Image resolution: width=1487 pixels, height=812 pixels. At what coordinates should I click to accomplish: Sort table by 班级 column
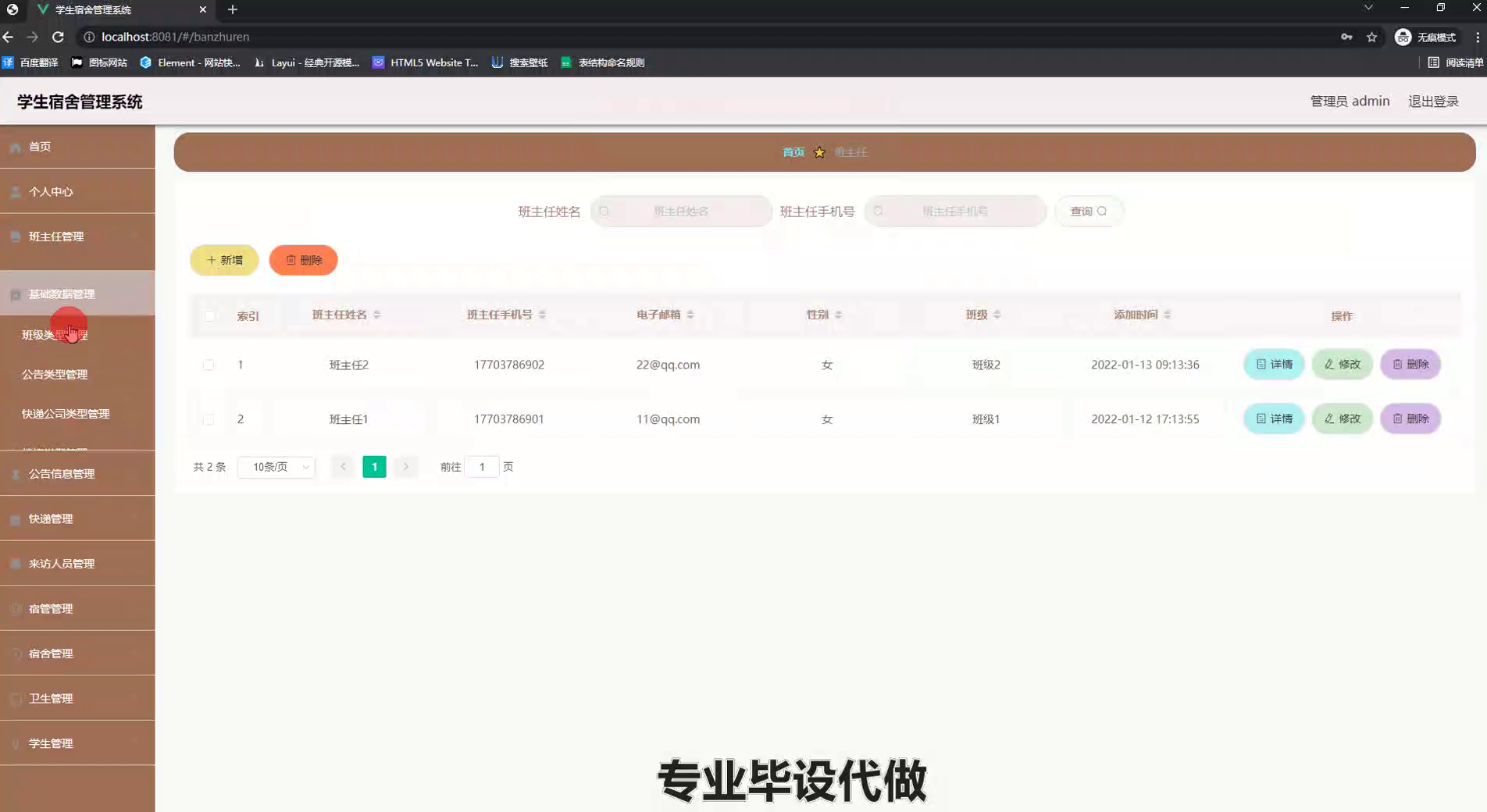[997, 315]
